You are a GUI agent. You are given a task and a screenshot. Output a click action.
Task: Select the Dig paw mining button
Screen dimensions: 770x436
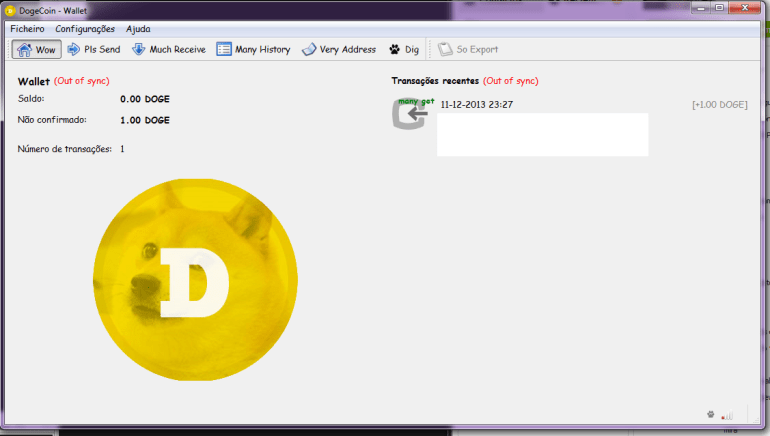pyautogui.click(x=404, y=49)
